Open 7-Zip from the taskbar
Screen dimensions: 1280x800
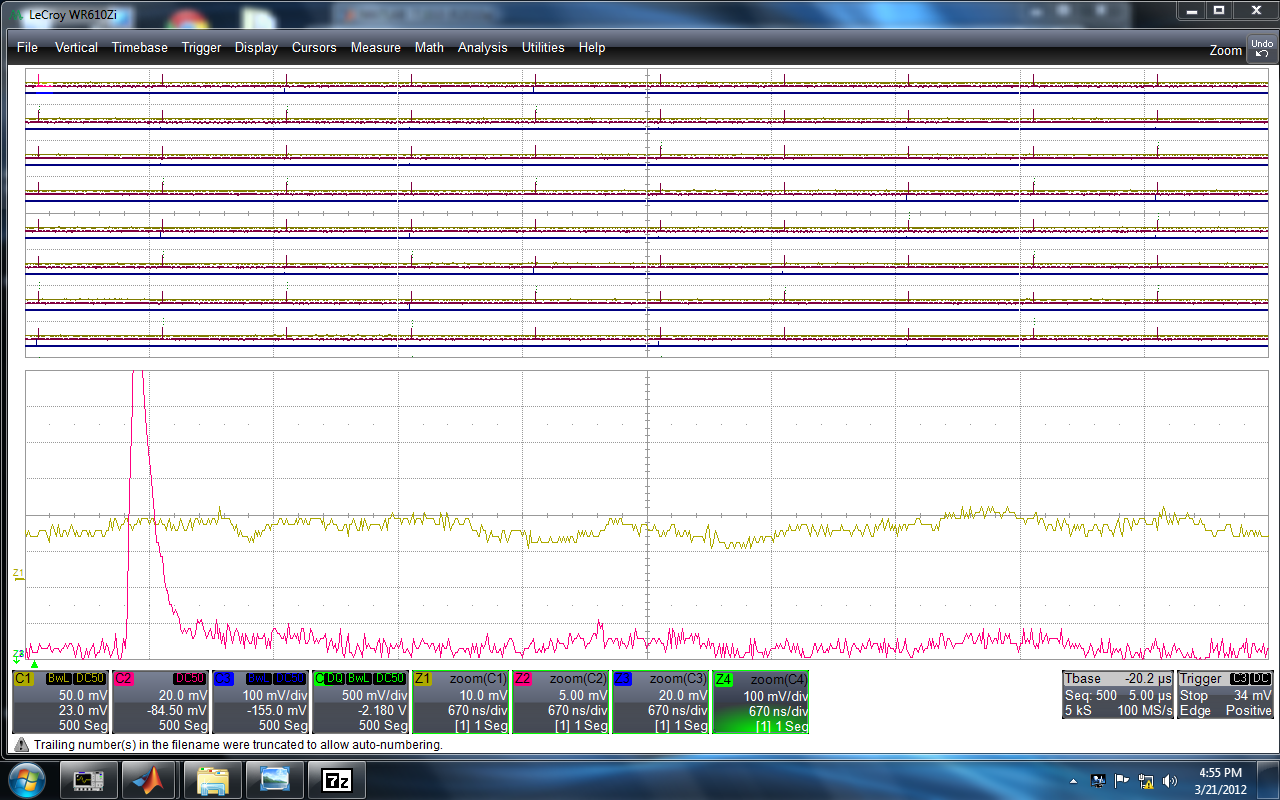(337, 778)
